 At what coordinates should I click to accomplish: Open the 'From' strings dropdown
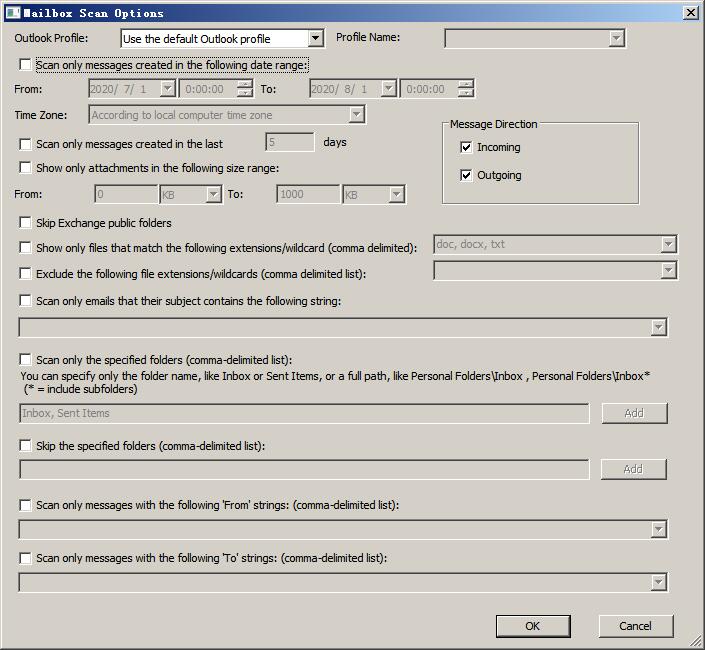tap(659, 530)
